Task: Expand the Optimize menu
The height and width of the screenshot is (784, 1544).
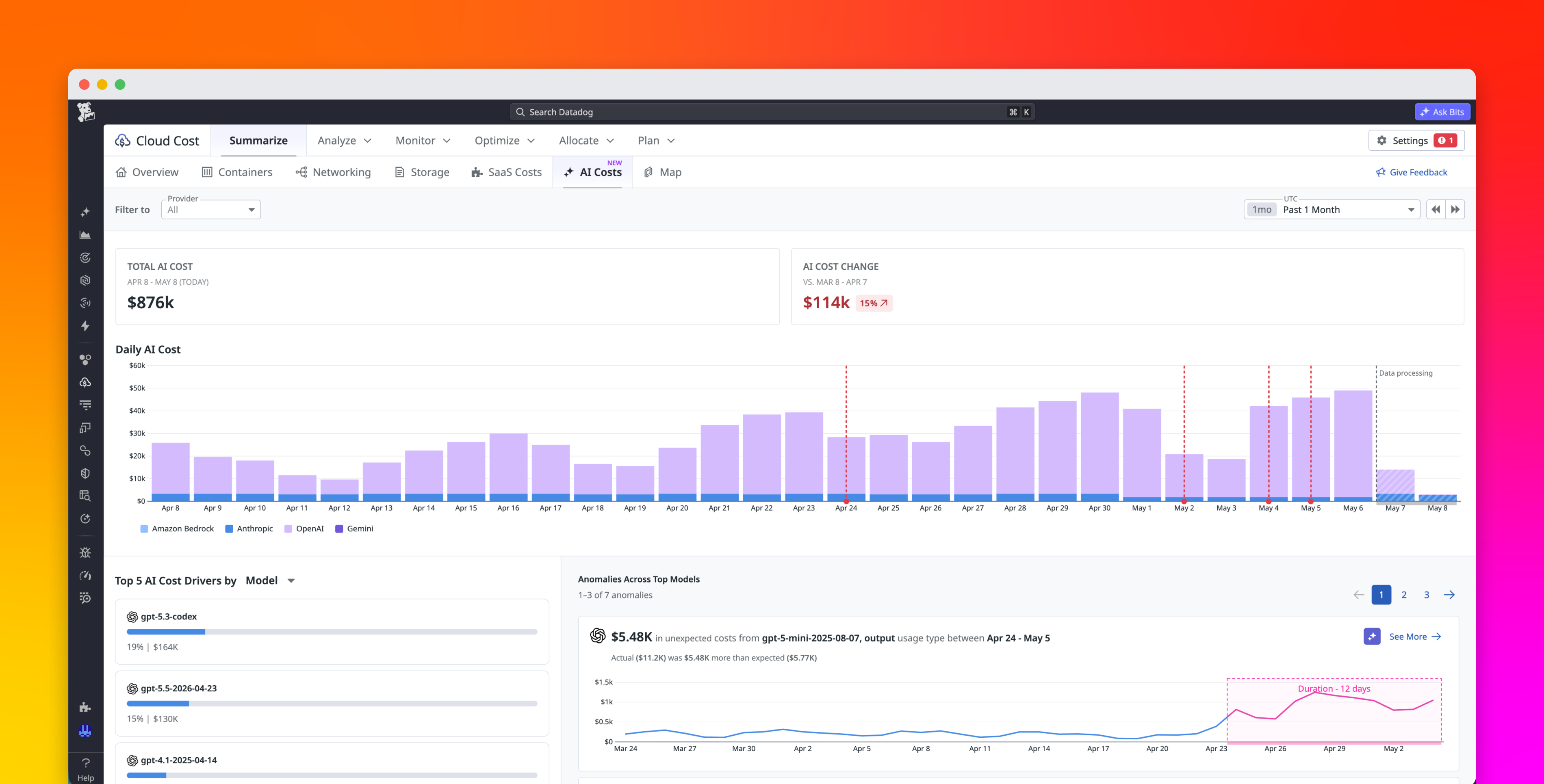Action: tap(505, 140)
